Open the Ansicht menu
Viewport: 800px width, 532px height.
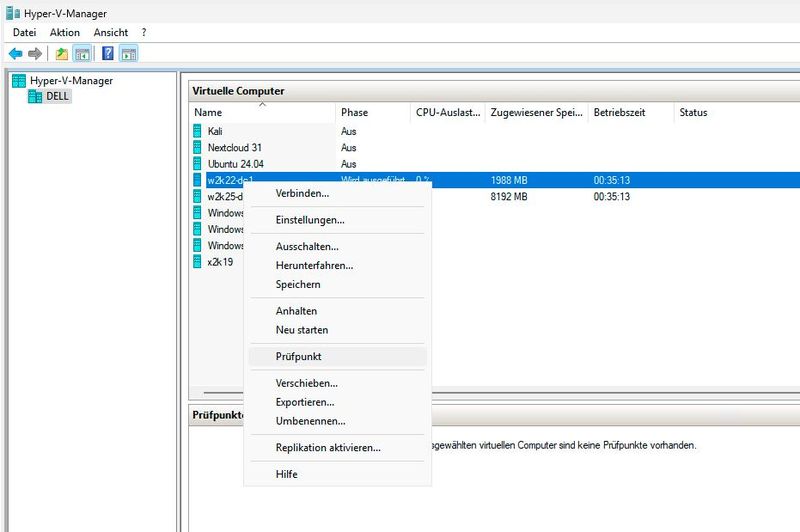(111, 32)
